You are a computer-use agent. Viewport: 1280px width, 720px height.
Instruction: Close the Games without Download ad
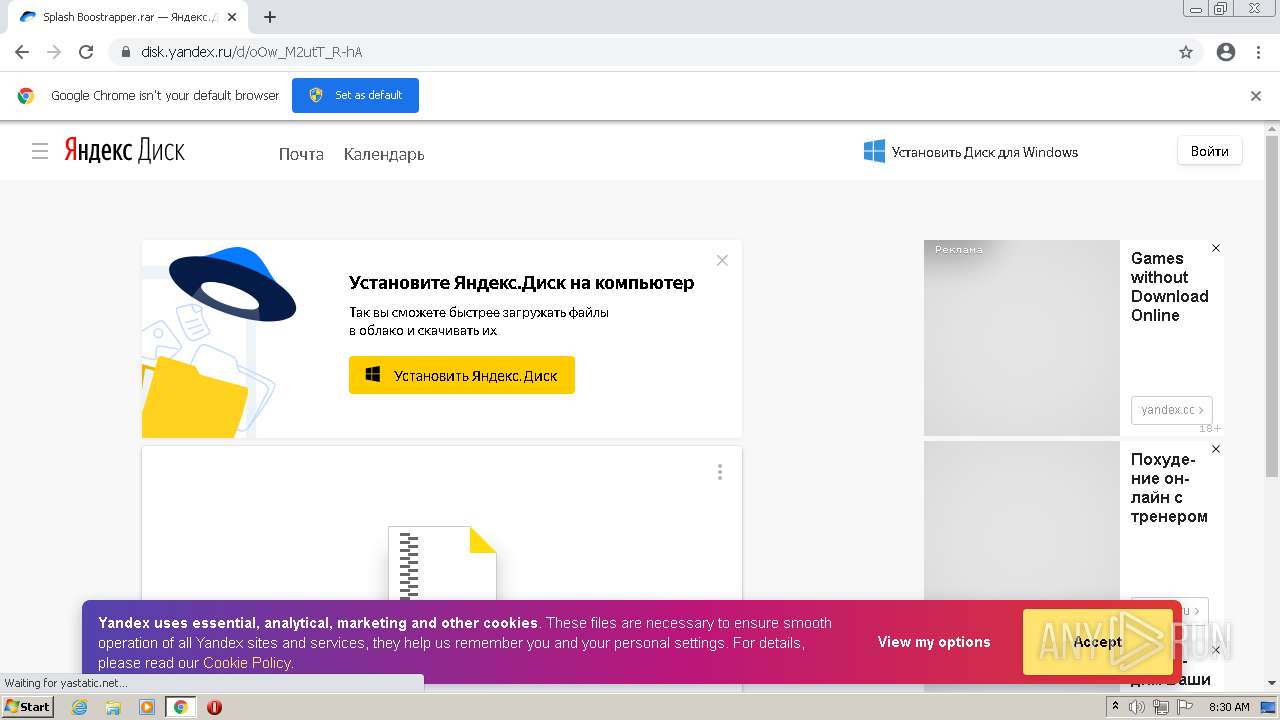pyautogui.click(x=1216, y=248)
